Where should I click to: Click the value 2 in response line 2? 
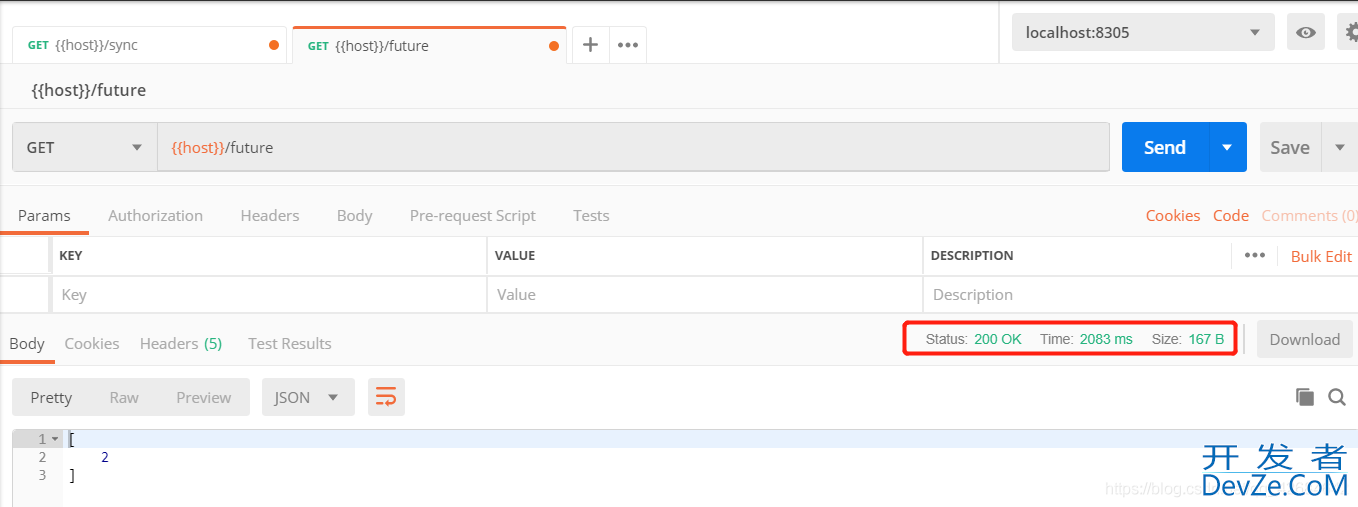pos(105,457)
